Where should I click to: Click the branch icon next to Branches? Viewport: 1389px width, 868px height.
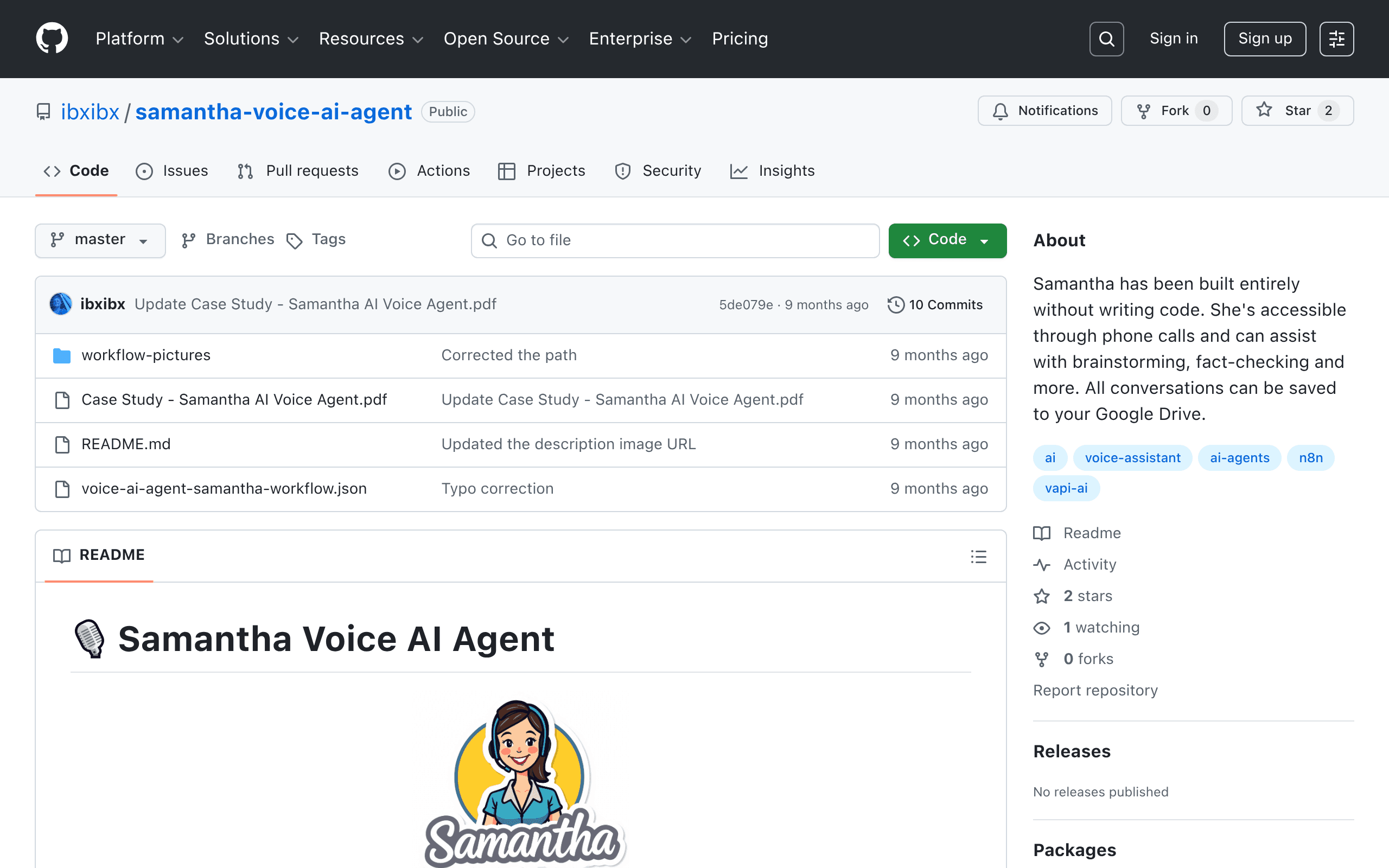click(x=189, y=240)
